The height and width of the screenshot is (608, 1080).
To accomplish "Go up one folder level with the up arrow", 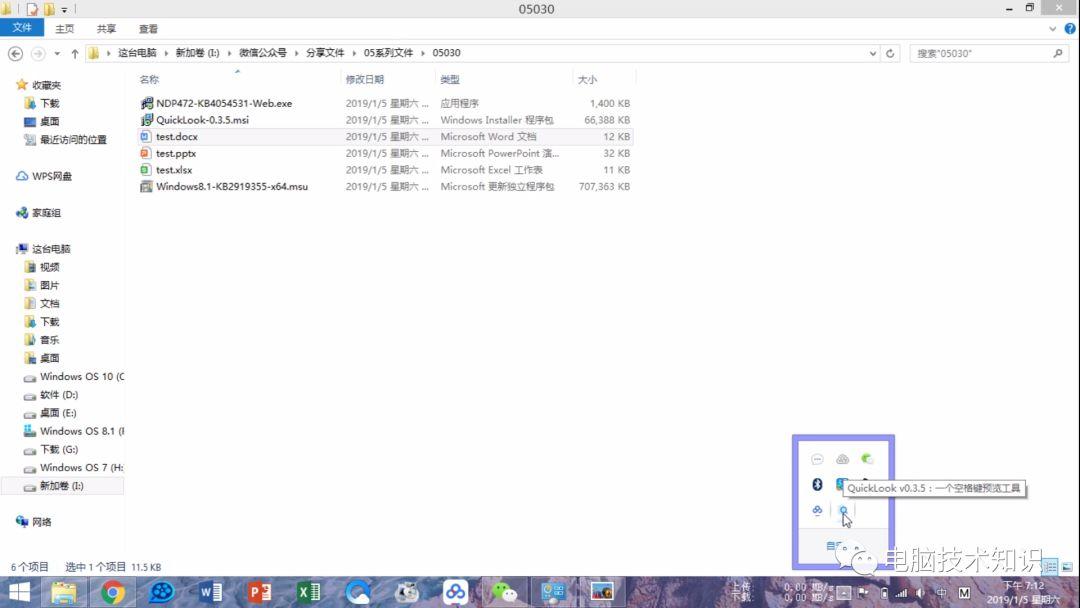I will point(74,53).
